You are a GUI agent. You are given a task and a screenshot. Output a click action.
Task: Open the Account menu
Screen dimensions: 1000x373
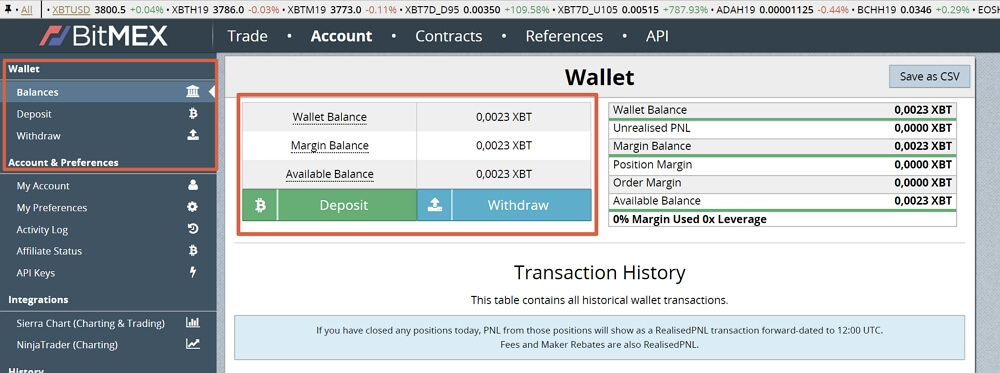[x=341, y=36]
